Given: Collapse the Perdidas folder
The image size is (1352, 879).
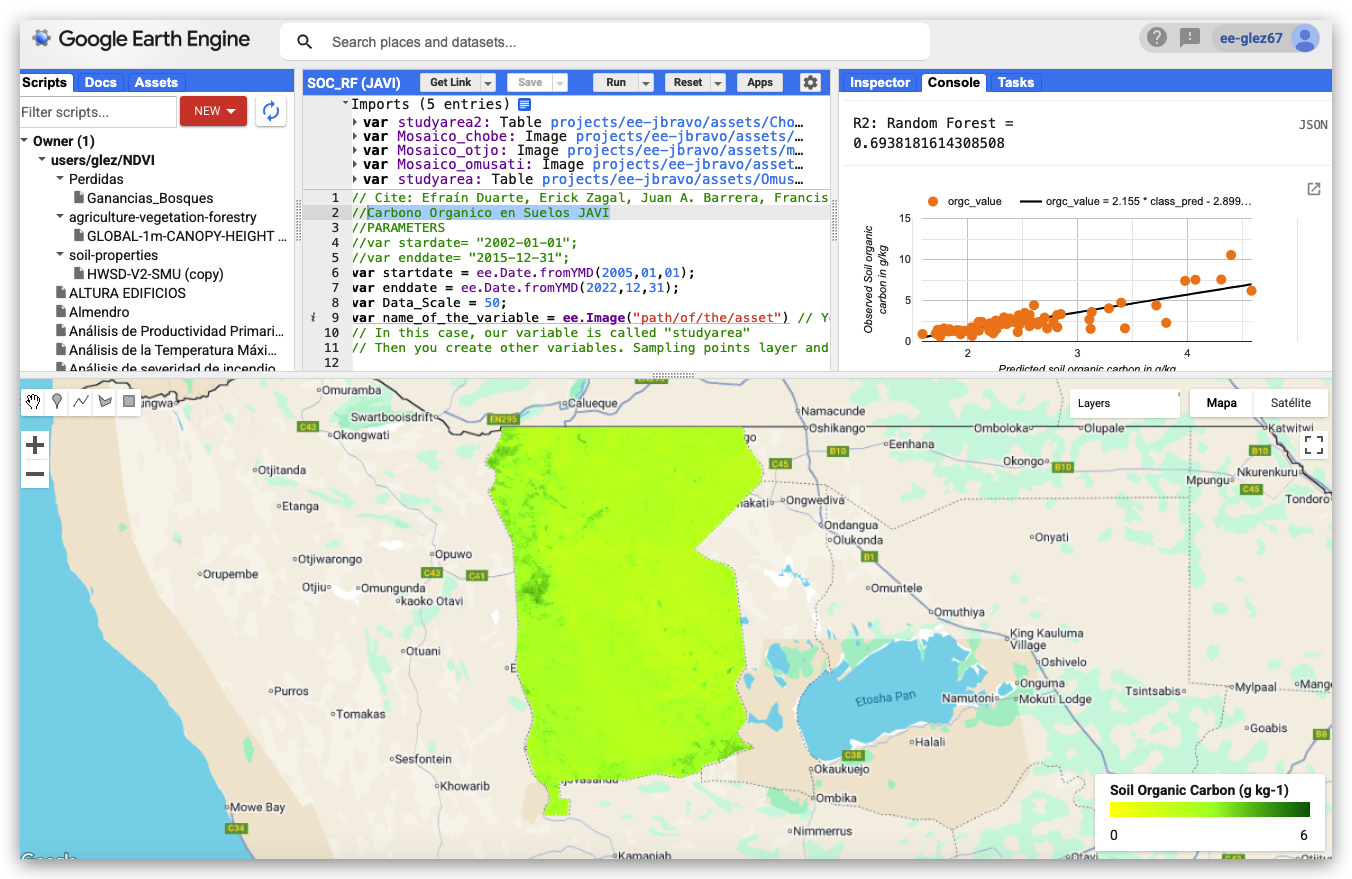Looking at the screenshot, I should pos(60,179).
